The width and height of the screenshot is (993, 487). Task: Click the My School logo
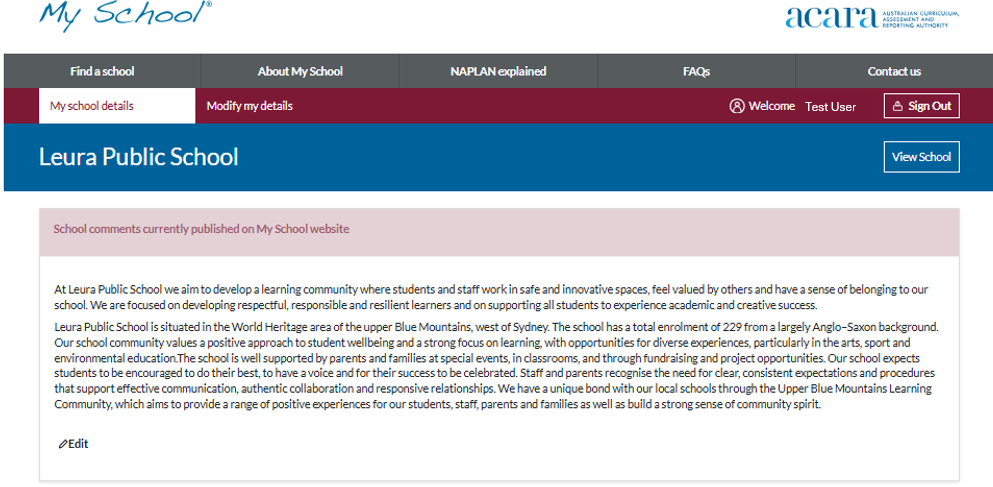(x=125, y=14)
